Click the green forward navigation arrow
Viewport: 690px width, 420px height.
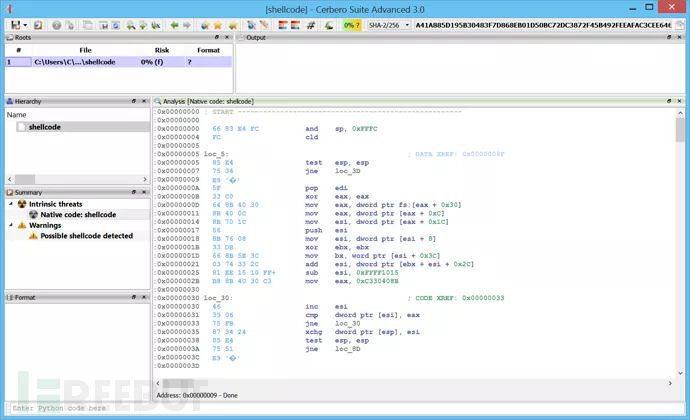pos(188,24)
